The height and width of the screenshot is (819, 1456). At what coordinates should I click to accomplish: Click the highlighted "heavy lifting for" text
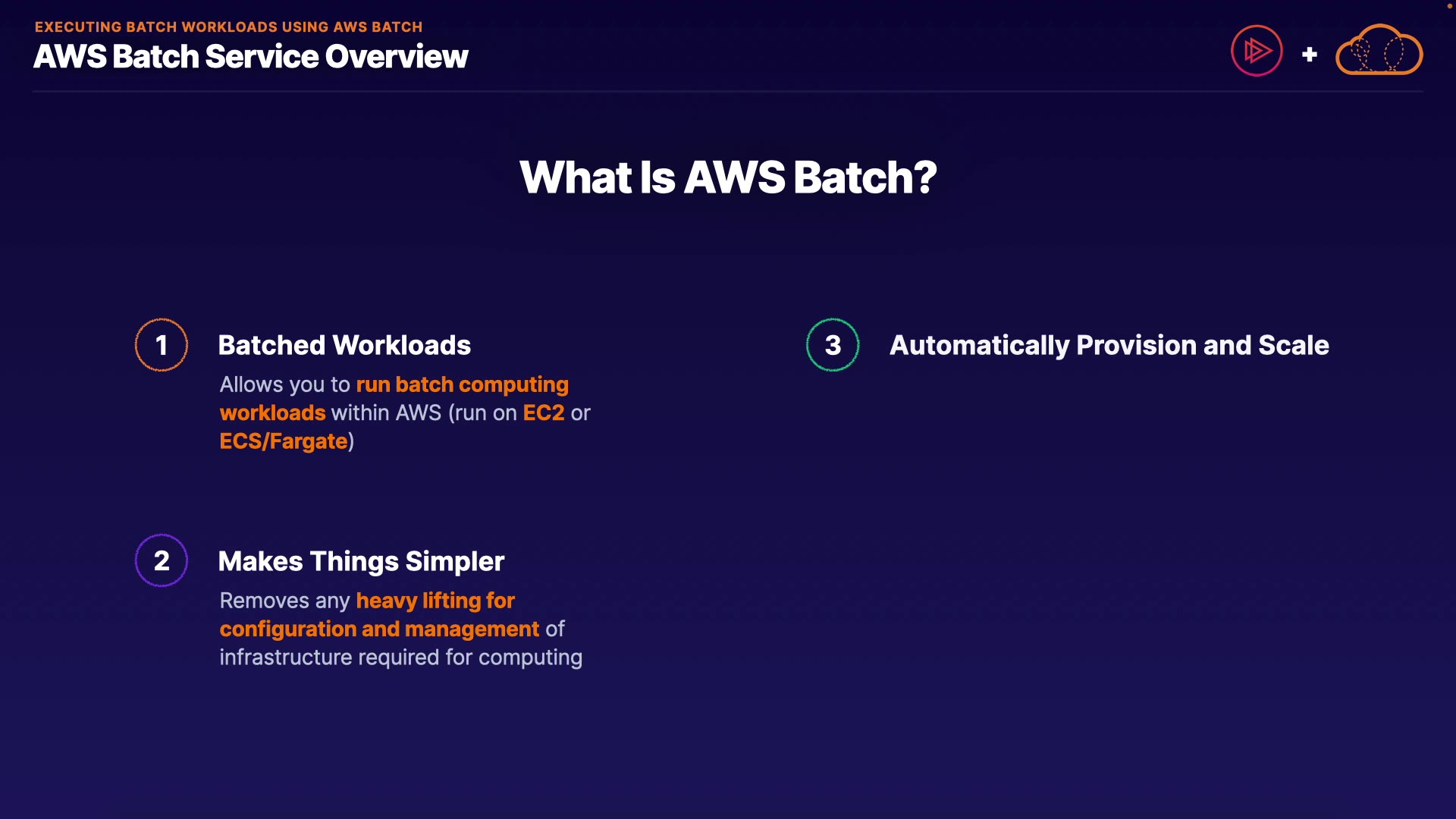[435, 601]
